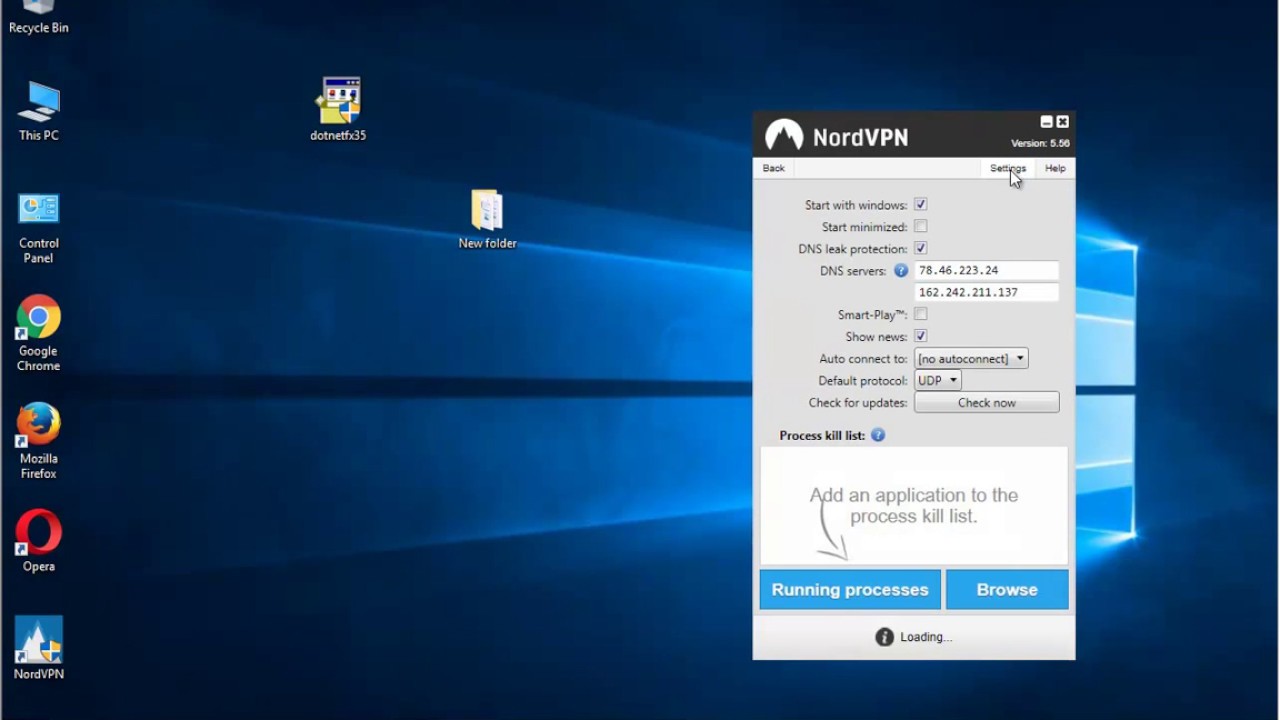Enable the Start minimized checkbox
Screen dimensions: 1280x720
point(920,227)
